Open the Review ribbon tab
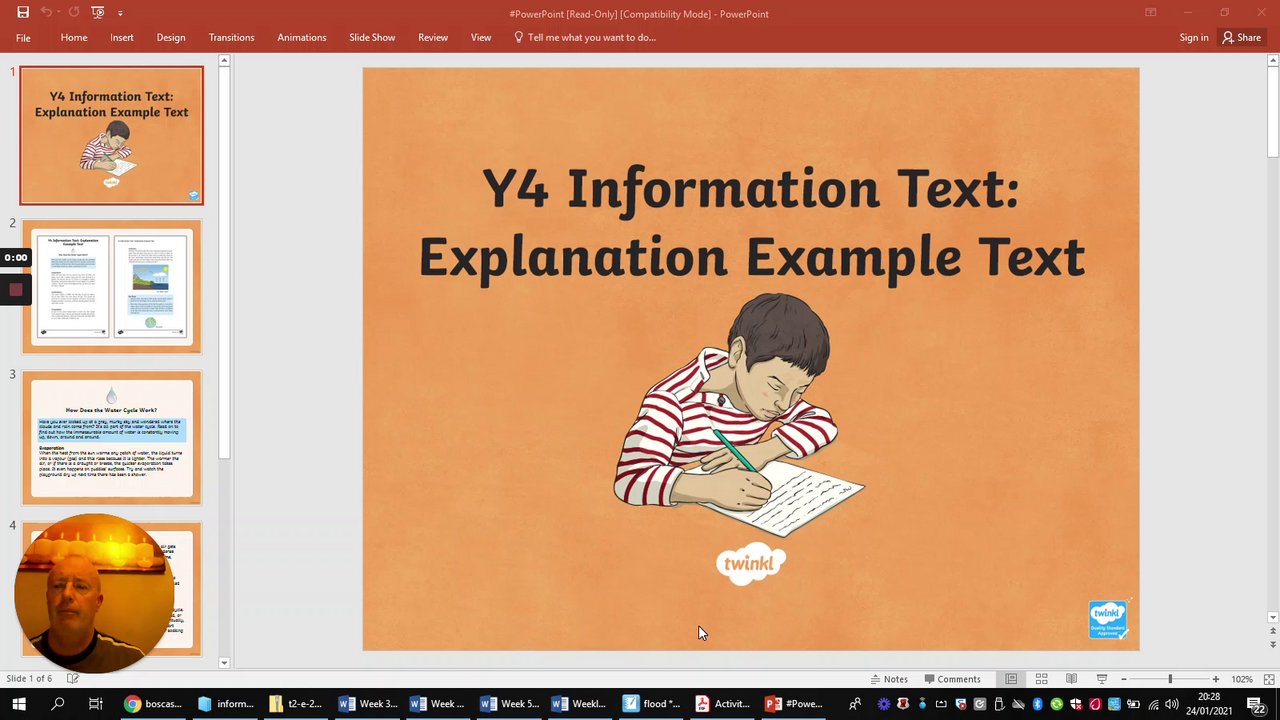The width and height of the screenshot is (1280, 720). (433, 37)
